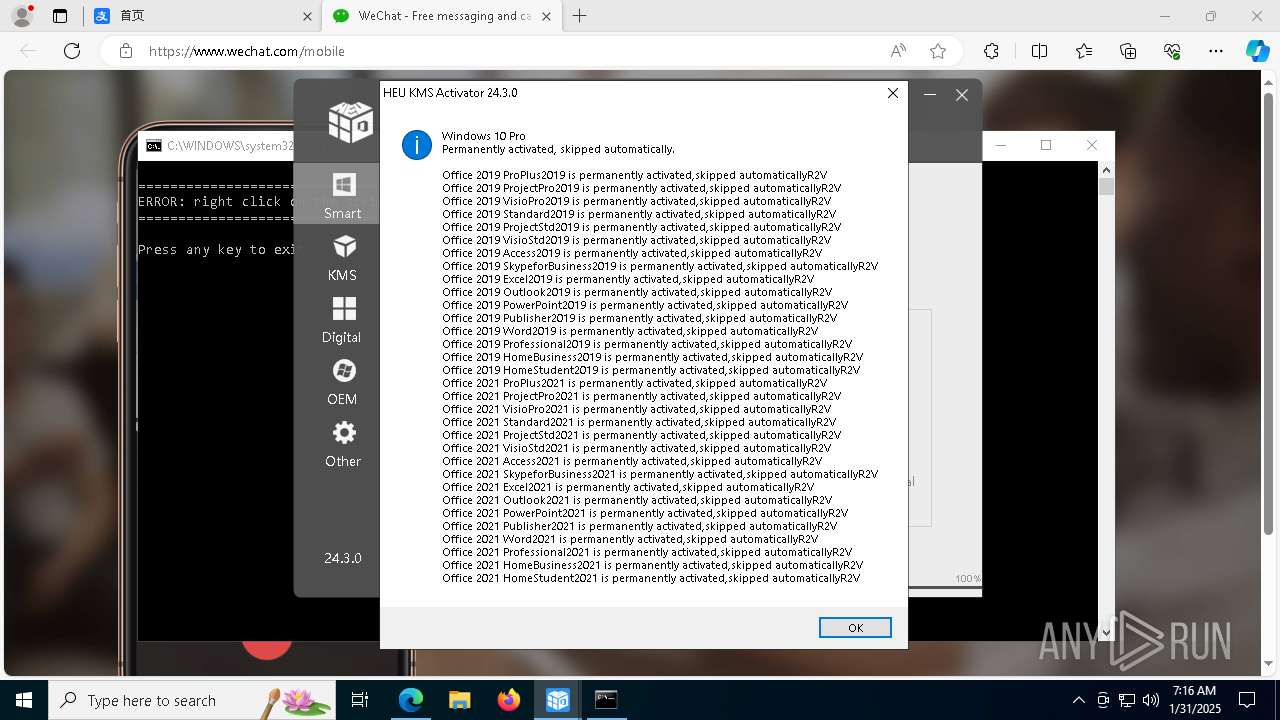This screenshot has width=1280, height=720.
Task: Open Browser essentials panel
Action: tap(1172, 51)
